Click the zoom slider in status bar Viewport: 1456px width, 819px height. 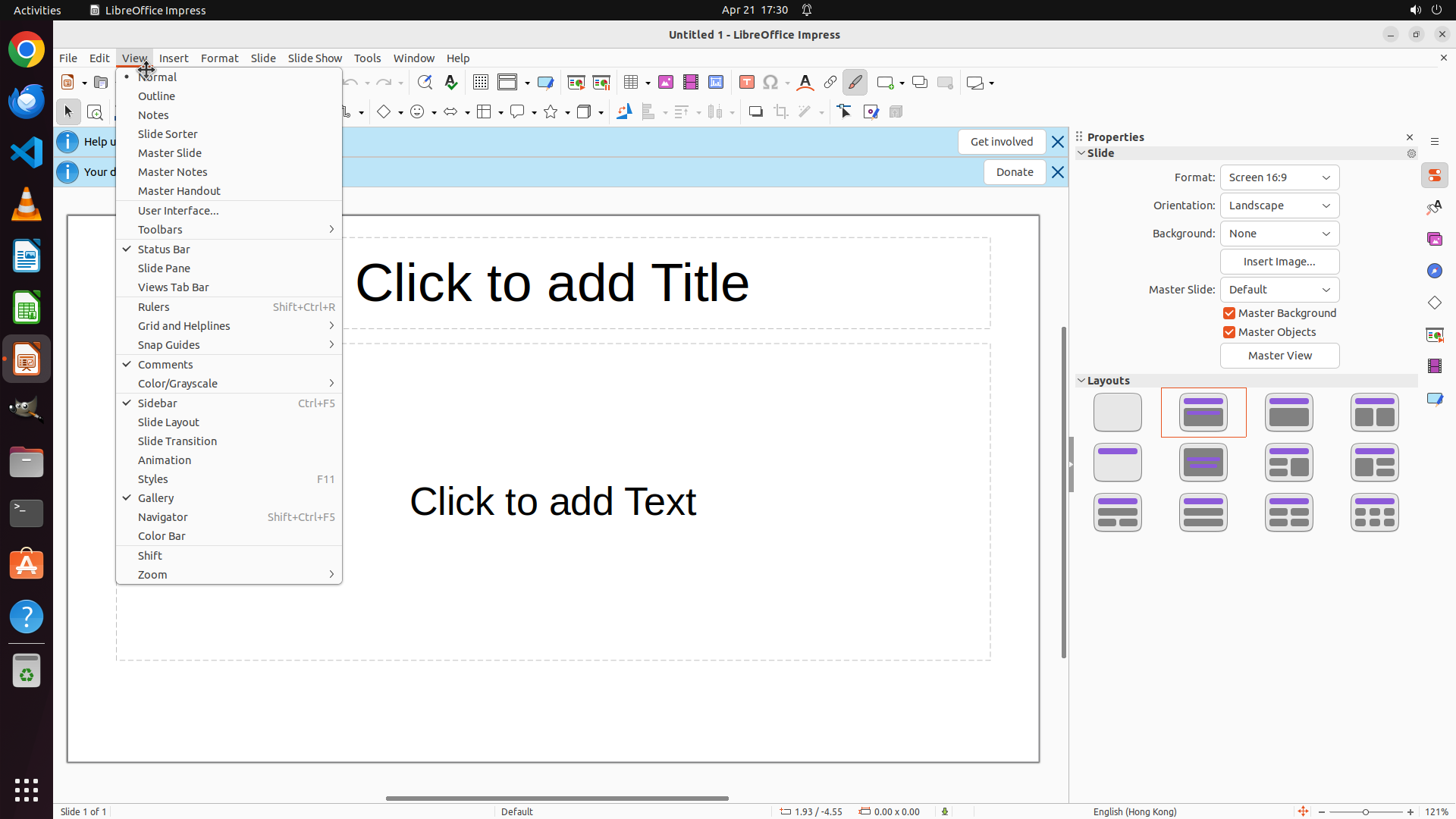pyautogui.click(x=1366, y=811)
